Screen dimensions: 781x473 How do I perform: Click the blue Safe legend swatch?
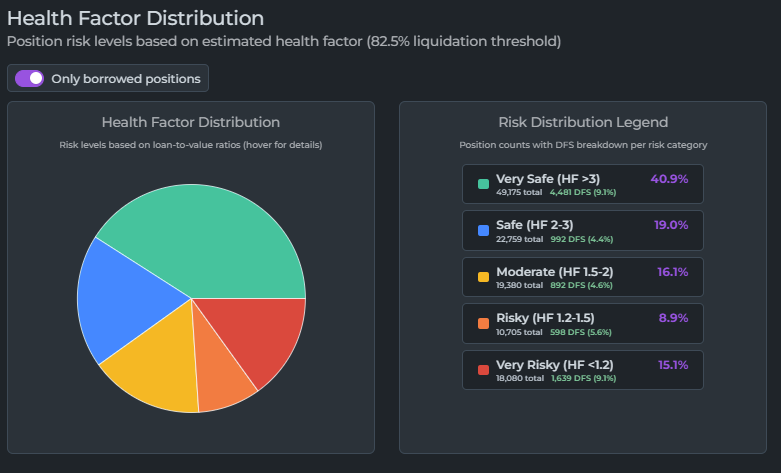483,231
